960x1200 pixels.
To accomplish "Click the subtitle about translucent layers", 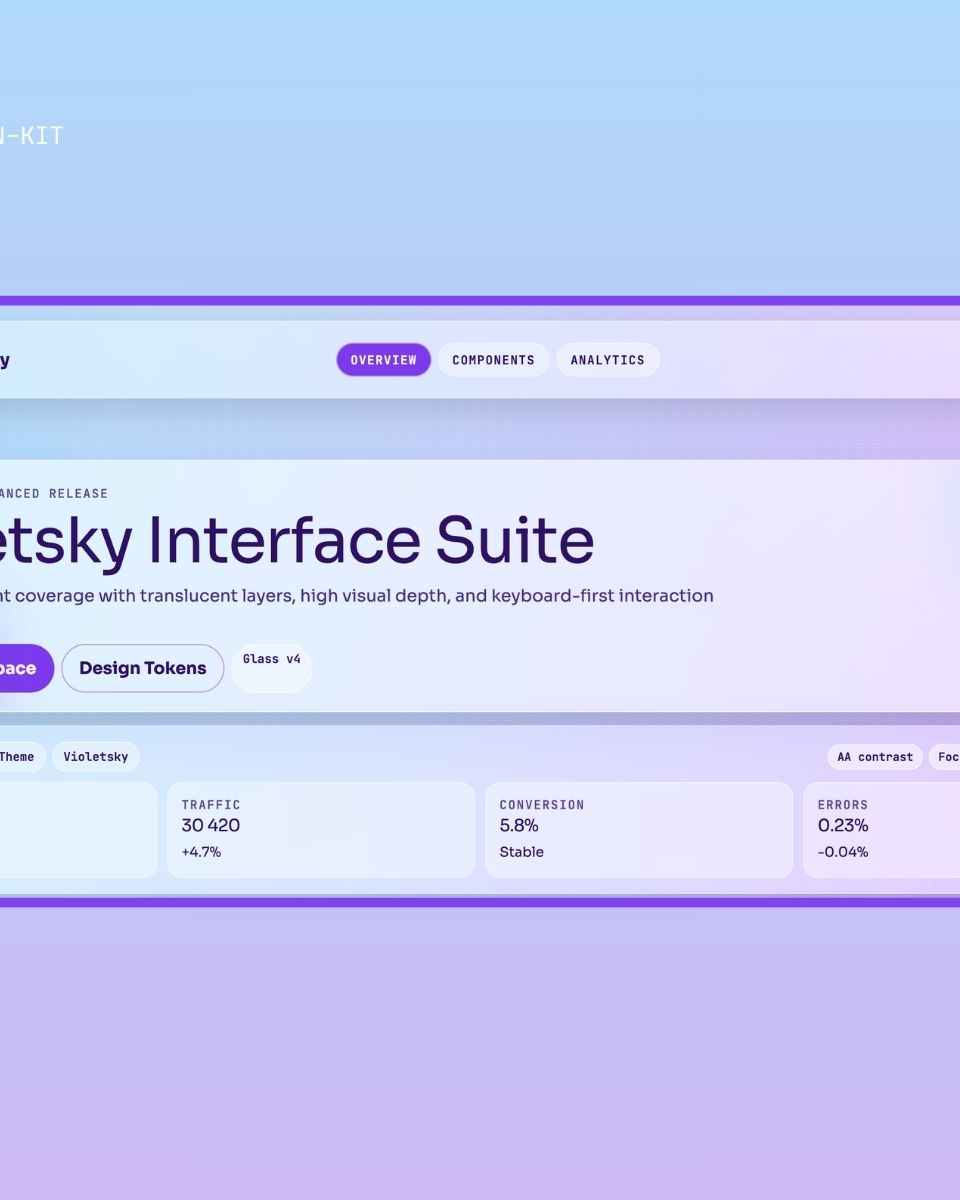I will coord(357,596).
